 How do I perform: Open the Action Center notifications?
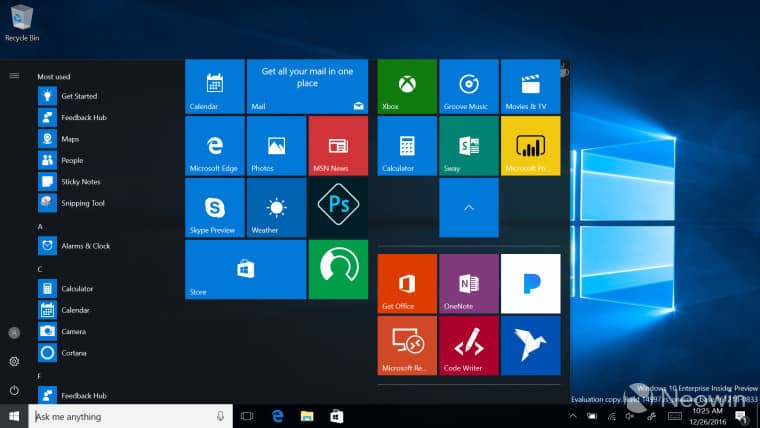pos(741,416)
